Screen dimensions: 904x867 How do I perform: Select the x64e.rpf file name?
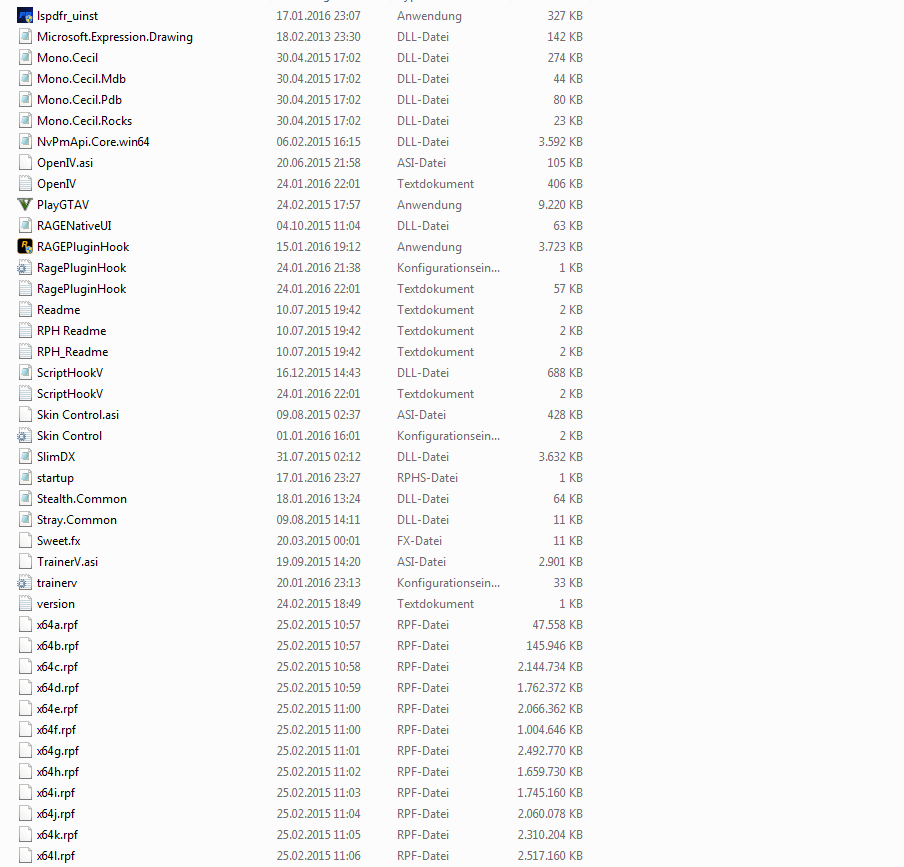[57, 708]
